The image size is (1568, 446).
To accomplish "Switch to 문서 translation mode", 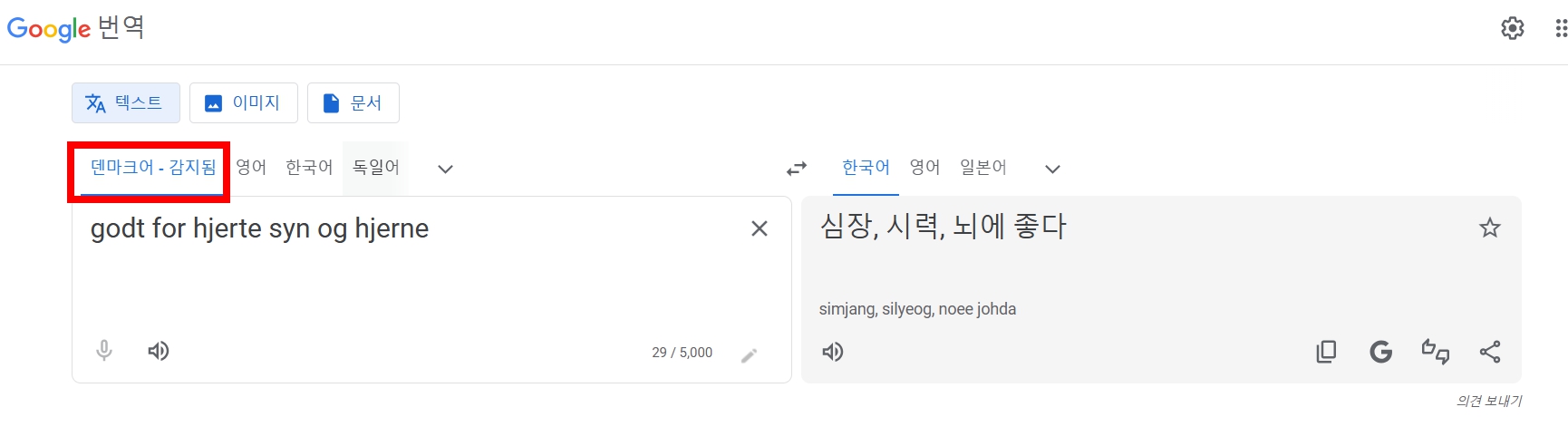I will tap(353, 102).
